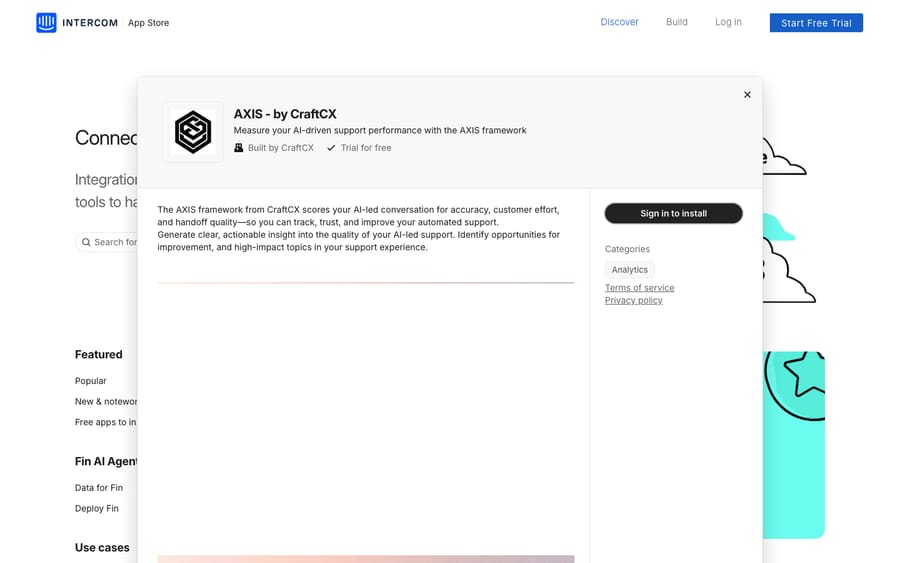The width and height of the screenshot is (900, 563).
Task: Select the Analytics category tag
Action: click(x=630, y=270)
